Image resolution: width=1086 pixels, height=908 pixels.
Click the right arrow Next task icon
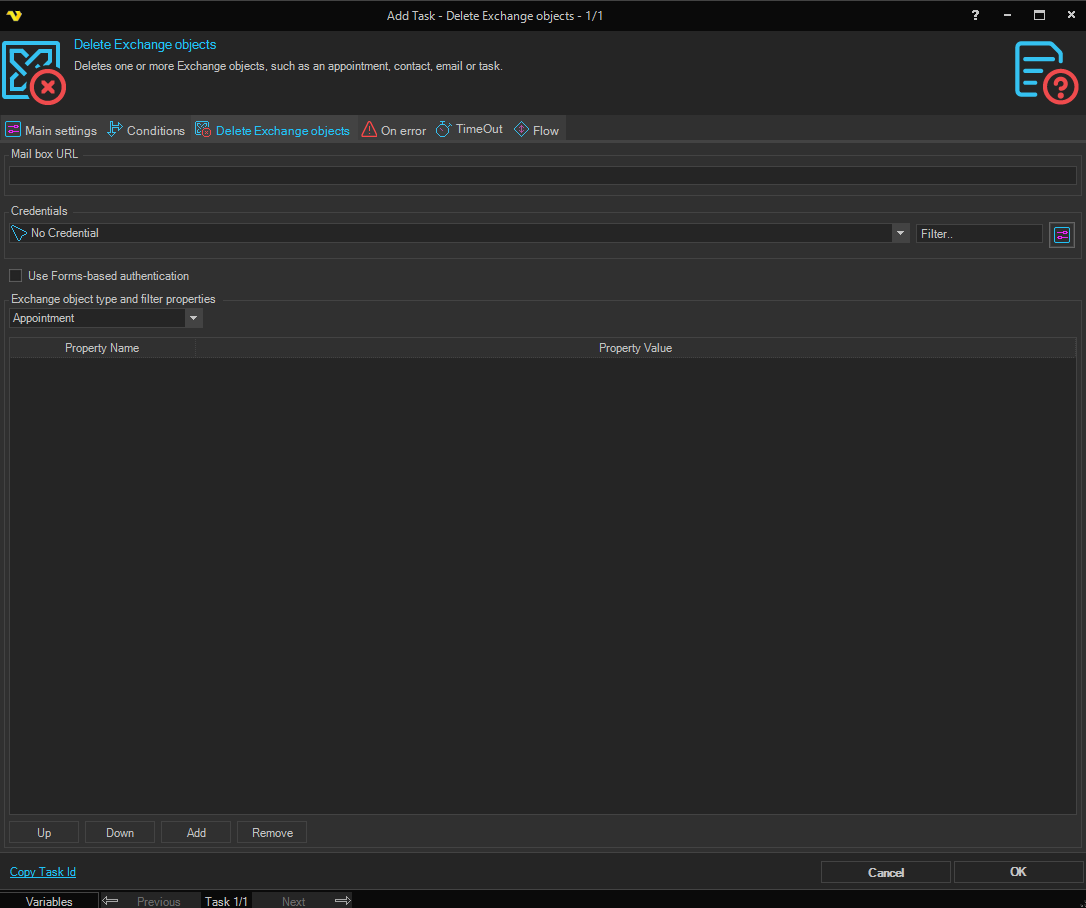click(x=342, y=901)
